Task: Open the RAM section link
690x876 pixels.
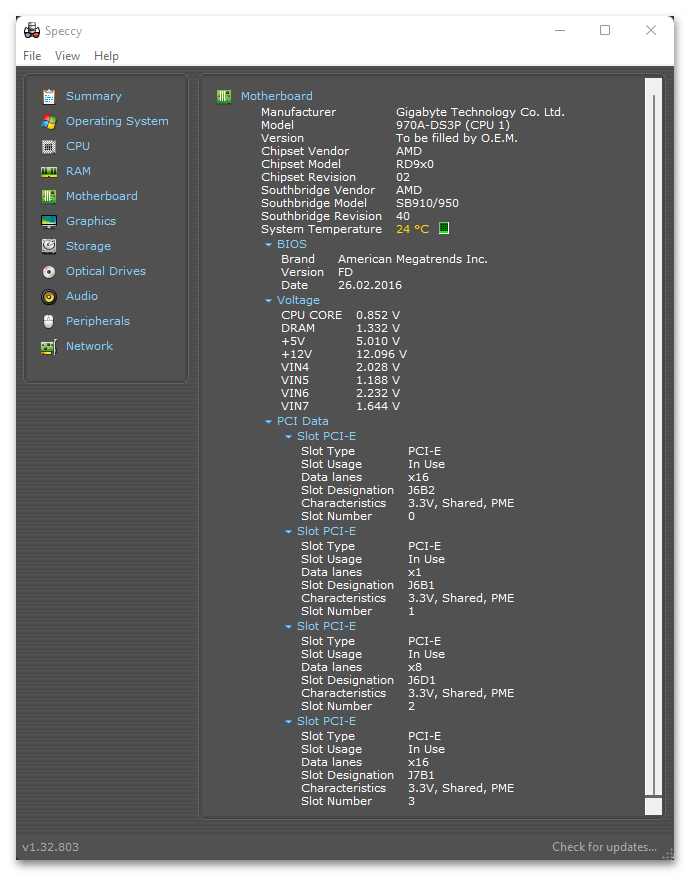Action: pos(78,172)
